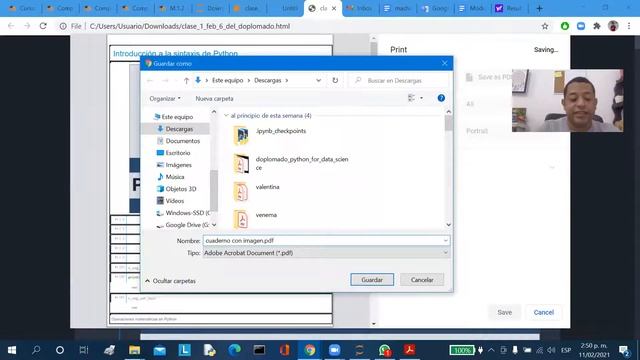Switch to the Inbox Gmail tab
The width and height of the screenshot is (640, 360).
359,8
